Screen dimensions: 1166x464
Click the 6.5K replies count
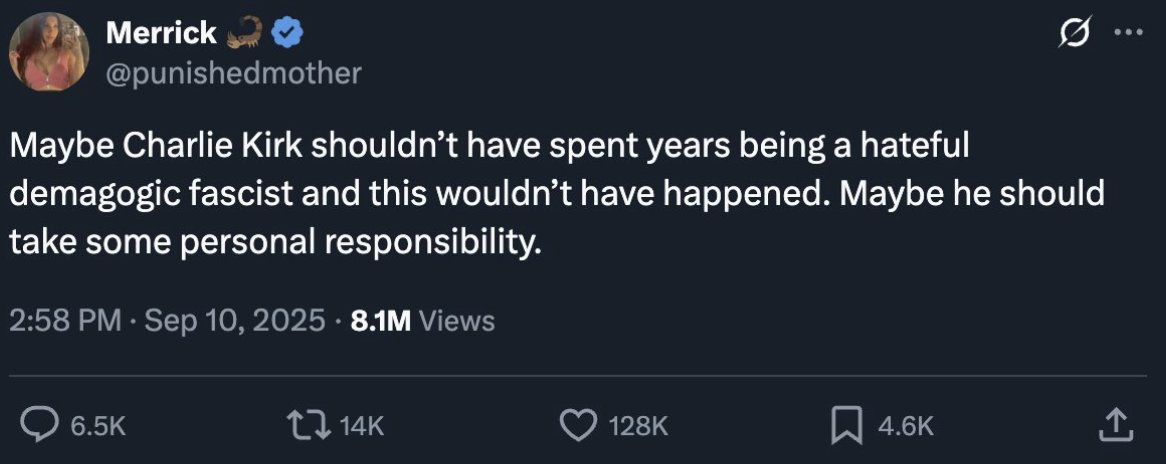(98, 427)
